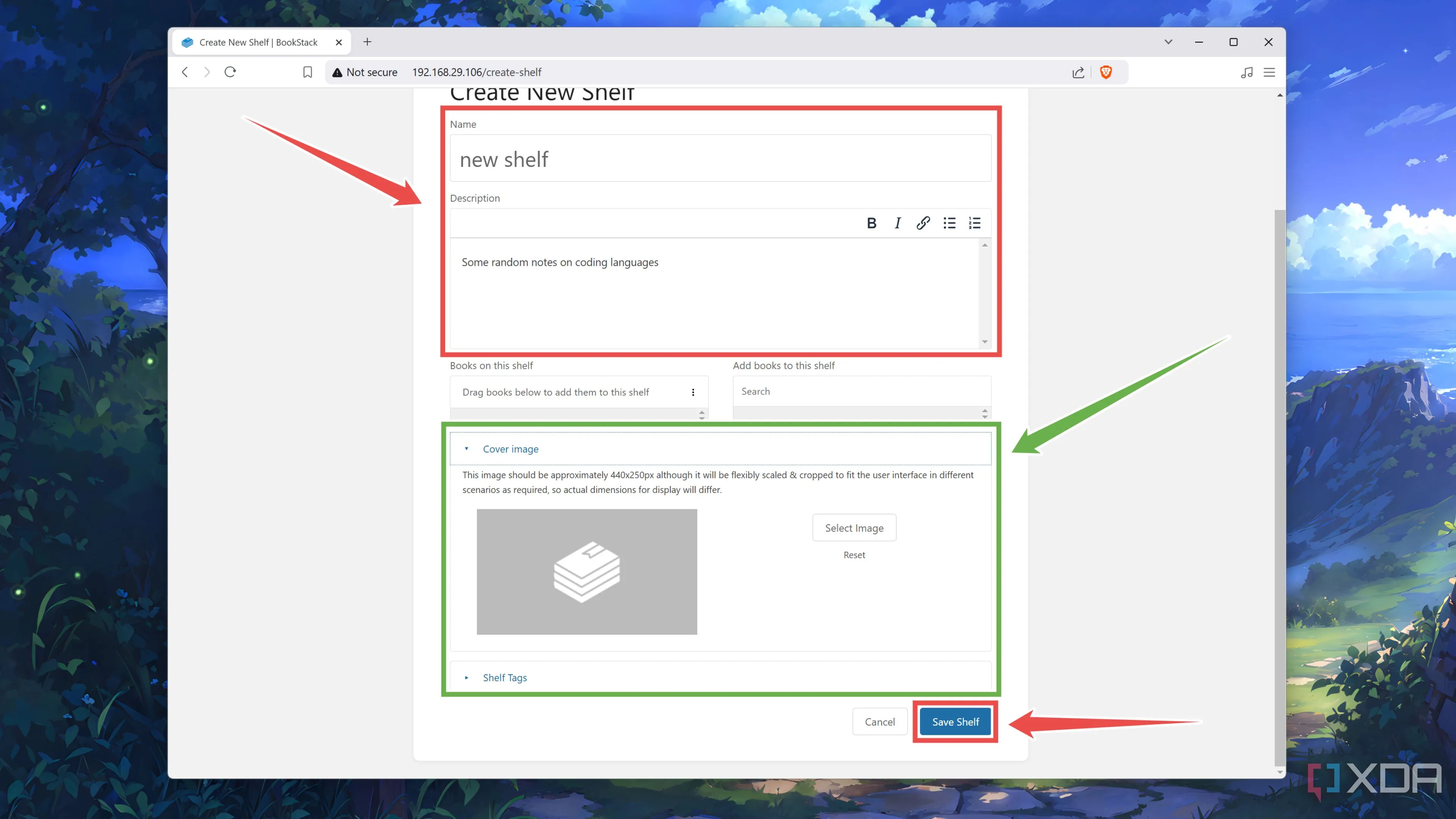
Task: Bookmark this page with the bookmark icon
Action: click(308, 72)
